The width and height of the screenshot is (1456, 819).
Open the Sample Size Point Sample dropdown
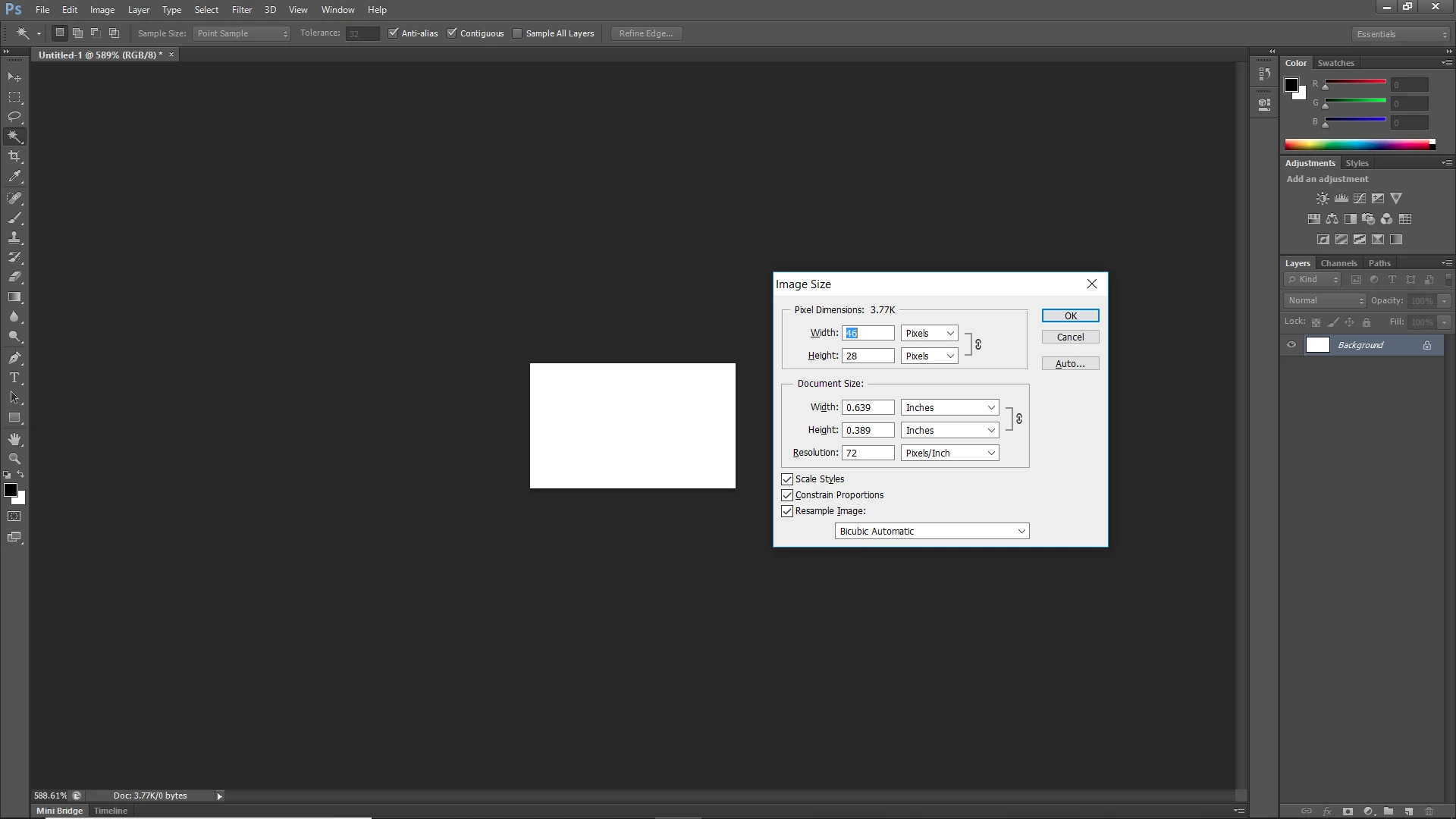point(242,33)
